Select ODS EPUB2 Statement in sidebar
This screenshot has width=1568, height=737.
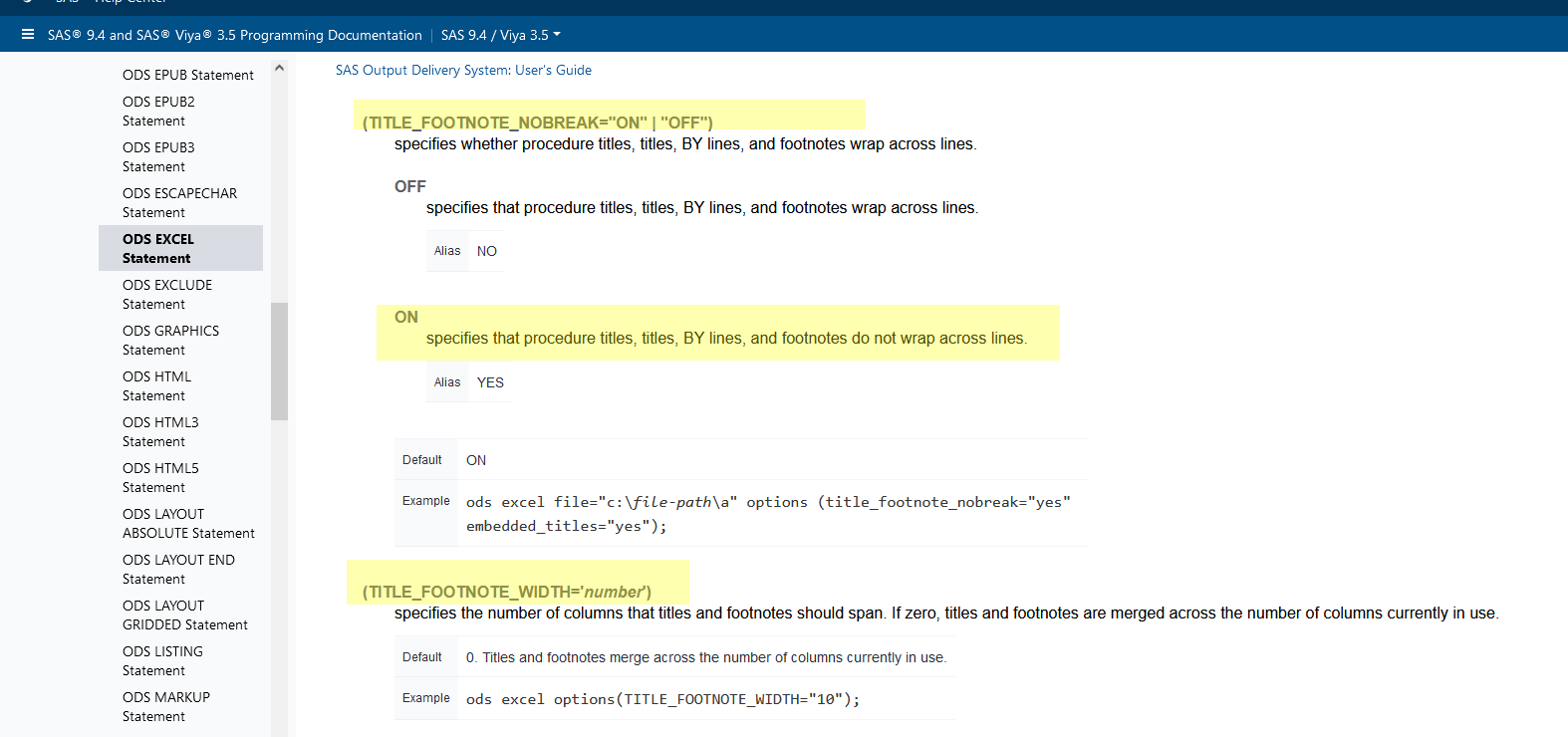coord(158,111)
